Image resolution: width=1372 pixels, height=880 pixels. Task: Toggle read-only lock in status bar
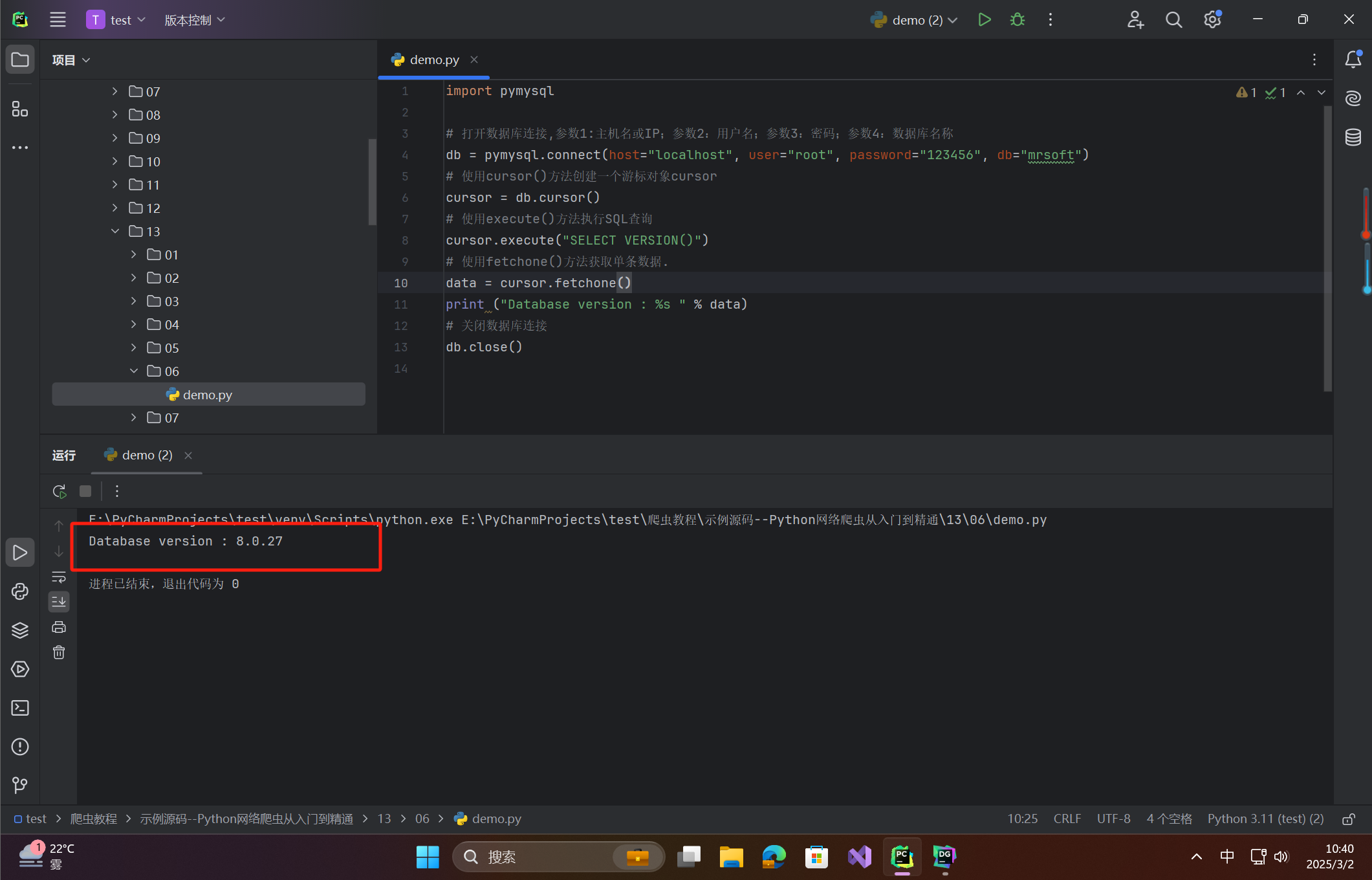[1349, 819]
